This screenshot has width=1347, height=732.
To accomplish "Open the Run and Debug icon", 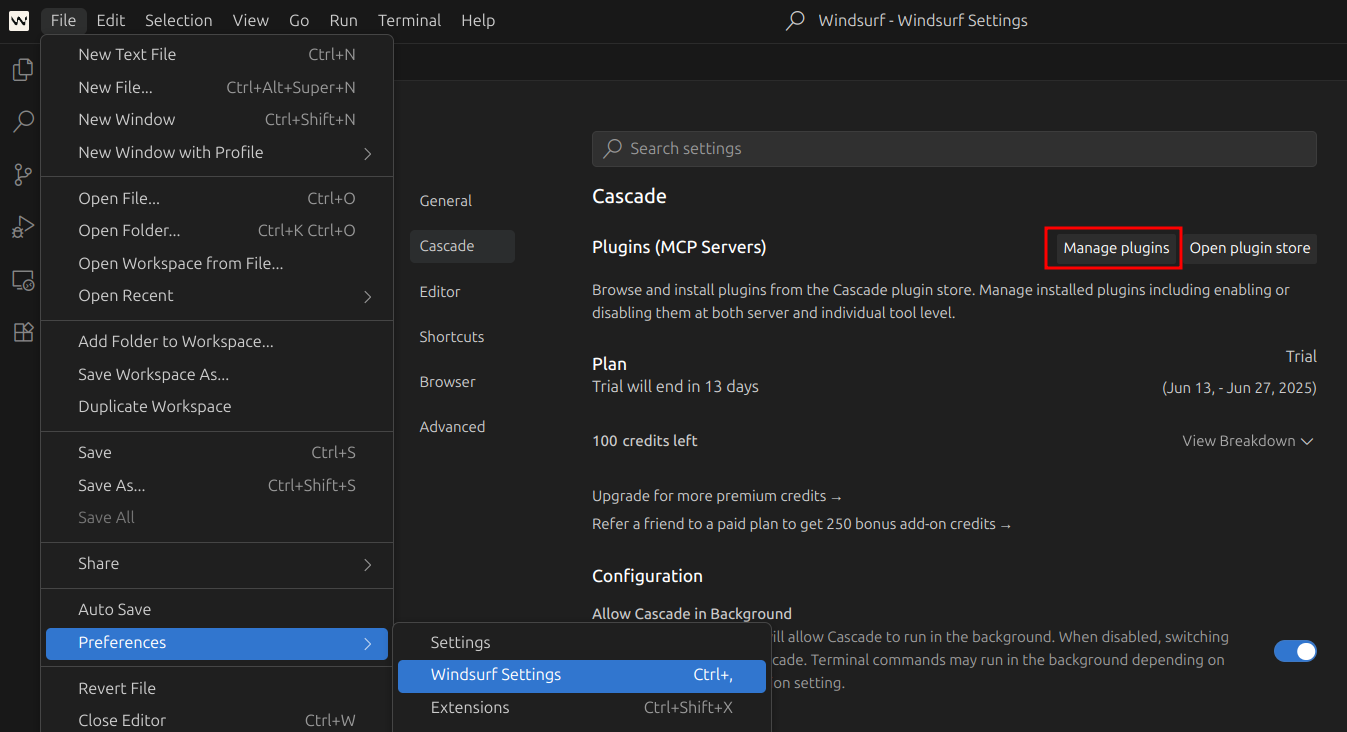I will (x=22, y=228).
